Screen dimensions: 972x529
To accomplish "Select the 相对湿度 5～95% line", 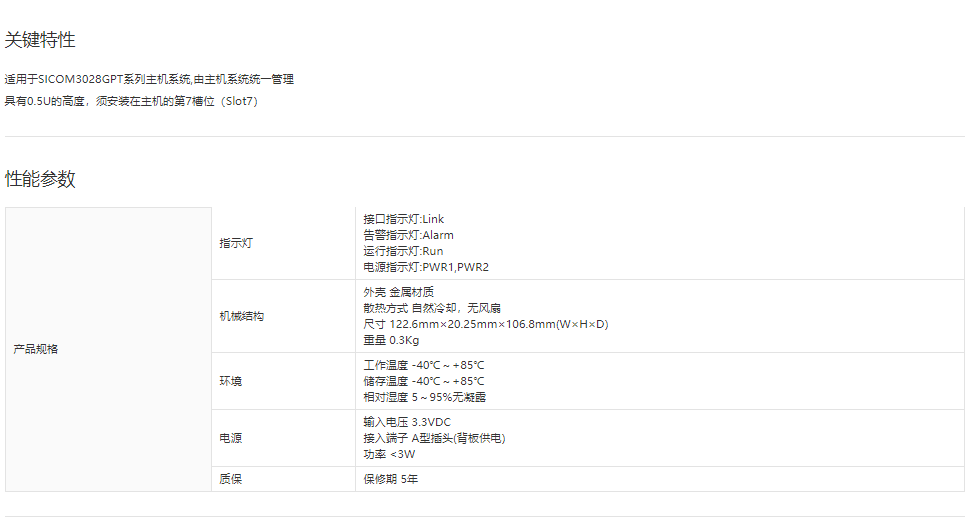I will point(424,397).
